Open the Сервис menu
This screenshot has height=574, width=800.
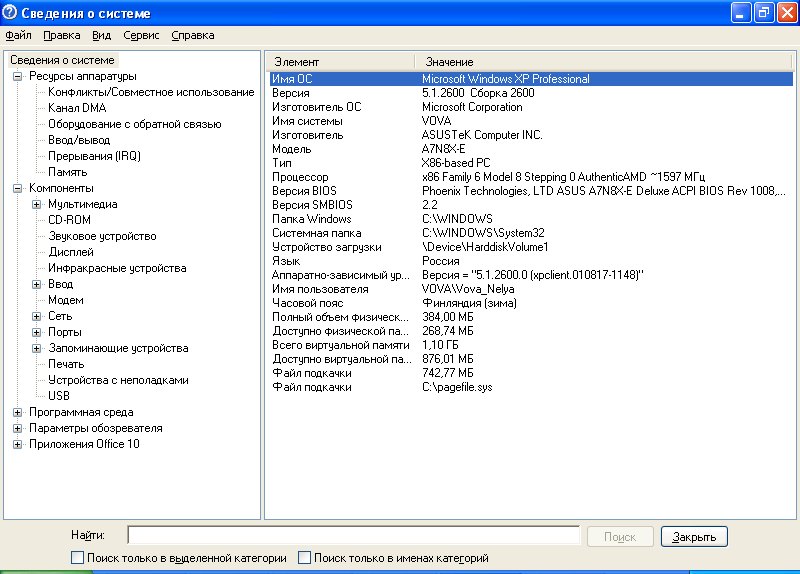click(141, 36)
